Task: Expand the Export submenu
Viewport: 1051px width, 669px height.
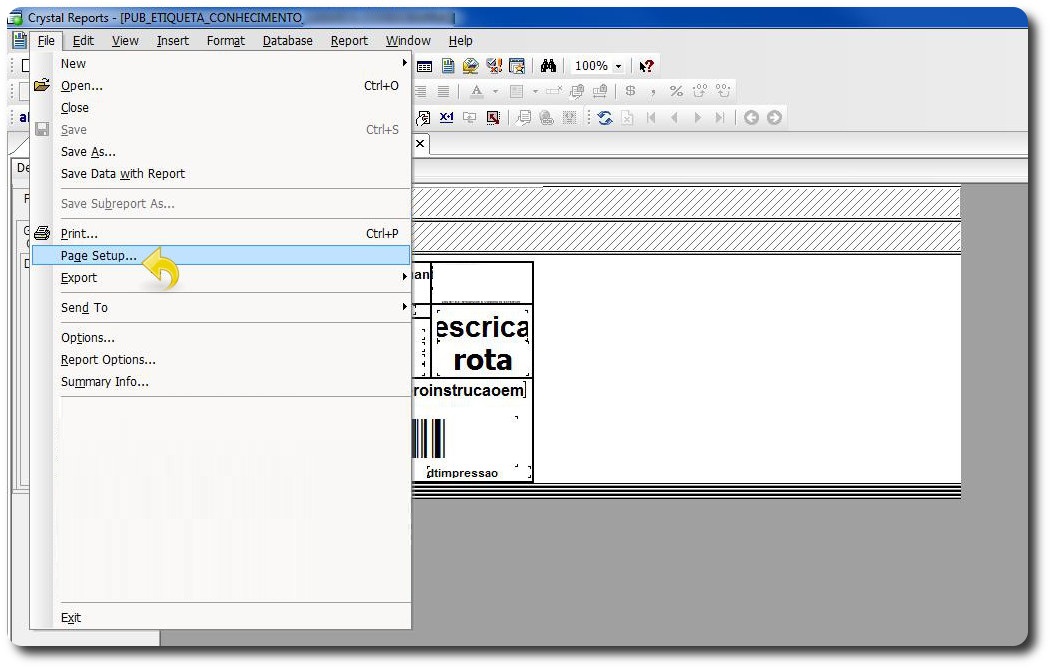Action: click(404, 277)
